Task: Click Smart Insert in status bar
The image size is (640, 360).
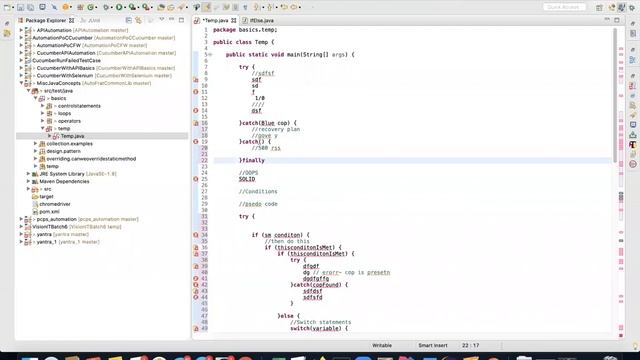Action: (433, 345)
